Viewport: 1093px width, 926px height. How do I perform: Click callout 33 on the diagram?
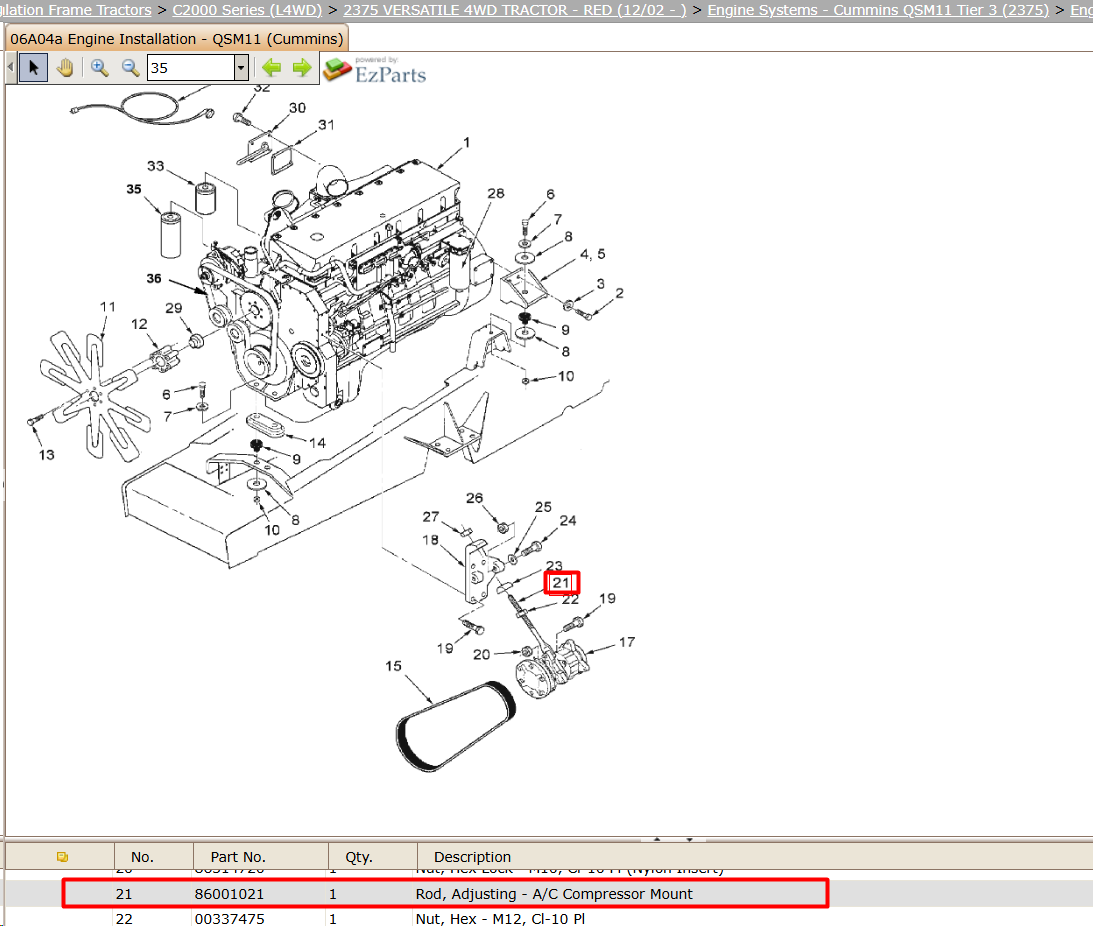click(x=155, y=166)
